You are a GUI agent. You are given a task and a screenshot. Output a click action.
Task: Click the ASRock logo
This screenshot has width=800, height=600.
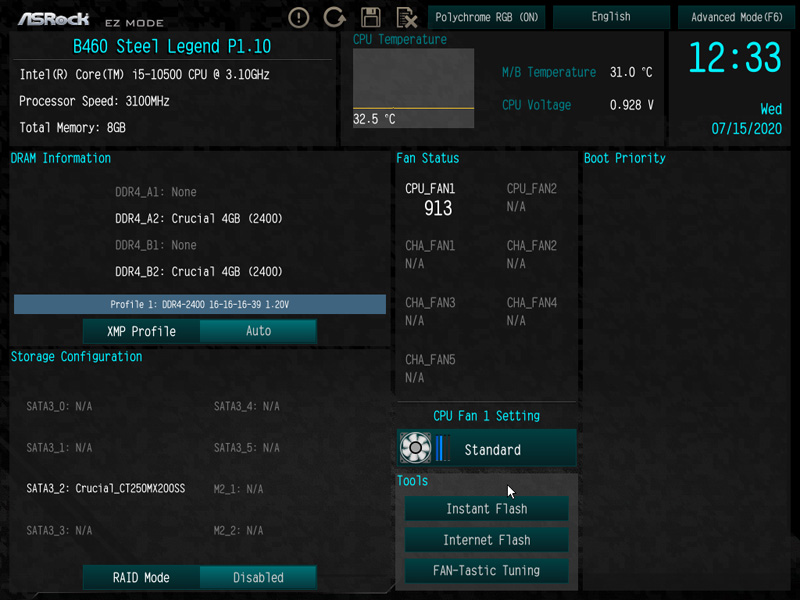pos(54,19)
